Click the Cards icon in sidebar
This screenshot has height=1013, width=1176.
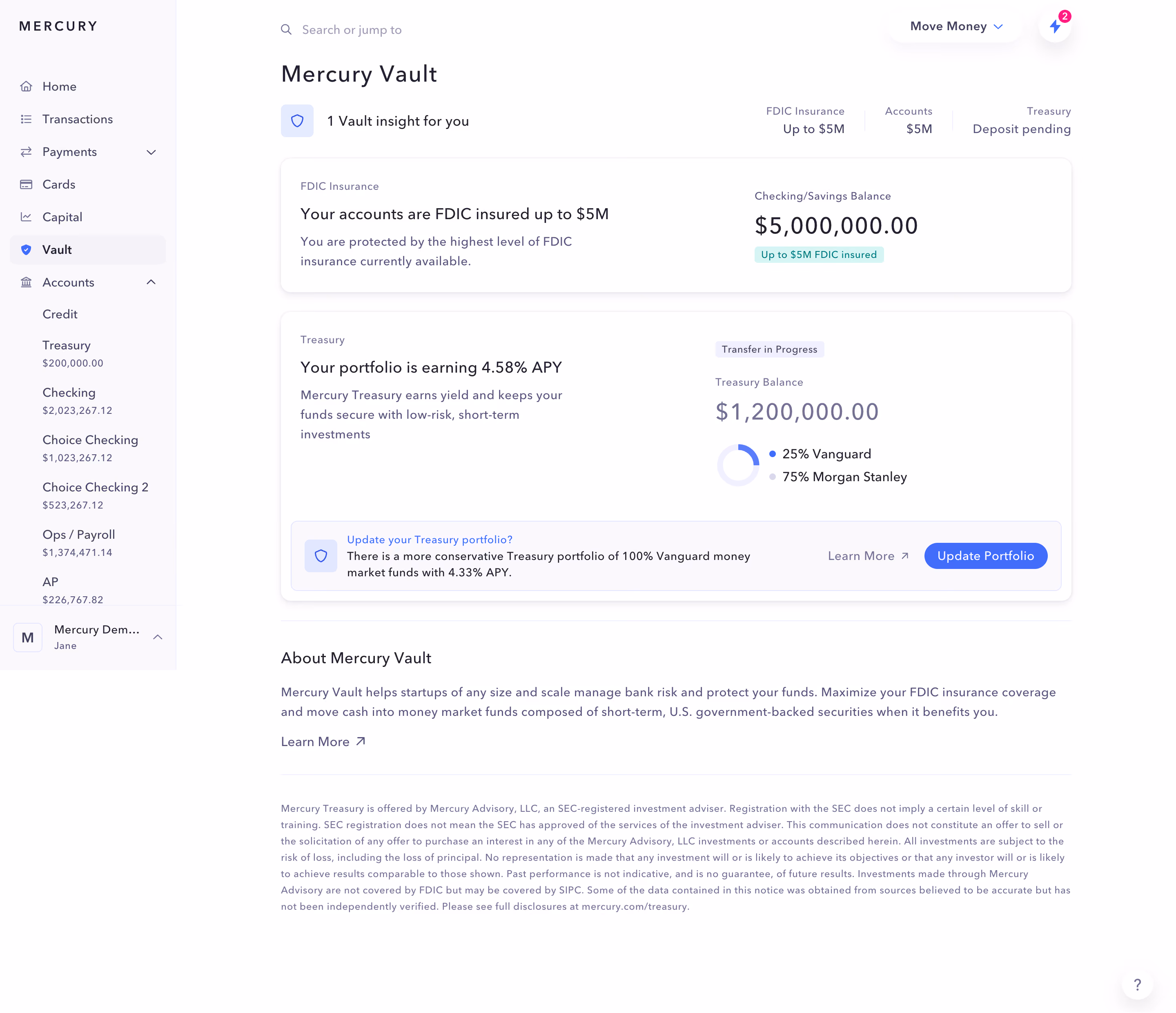pos(26,184)
